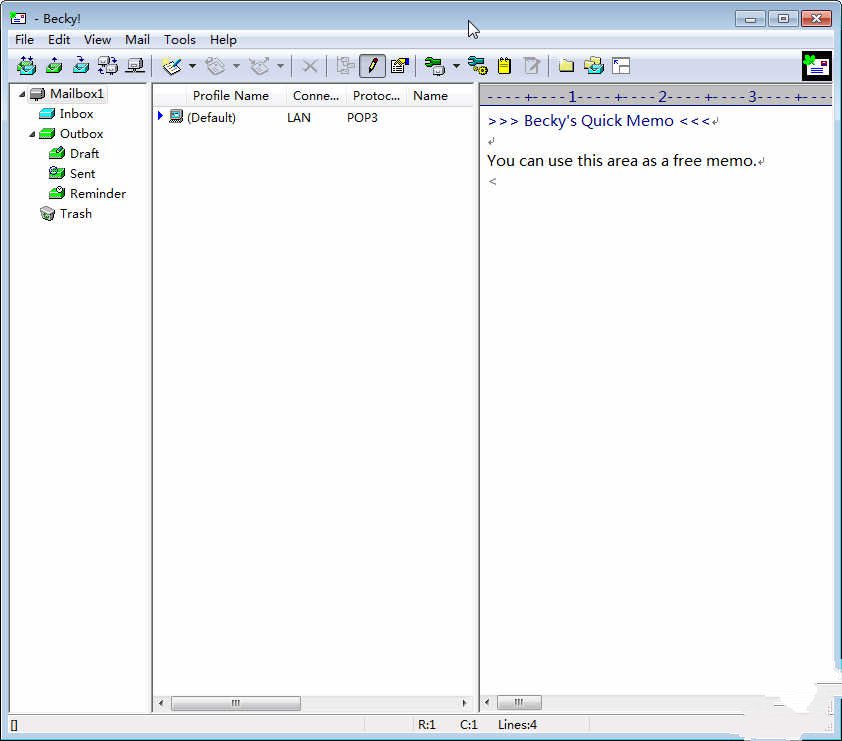Collapse the Mailbox1 tree node

coord(22,94)
